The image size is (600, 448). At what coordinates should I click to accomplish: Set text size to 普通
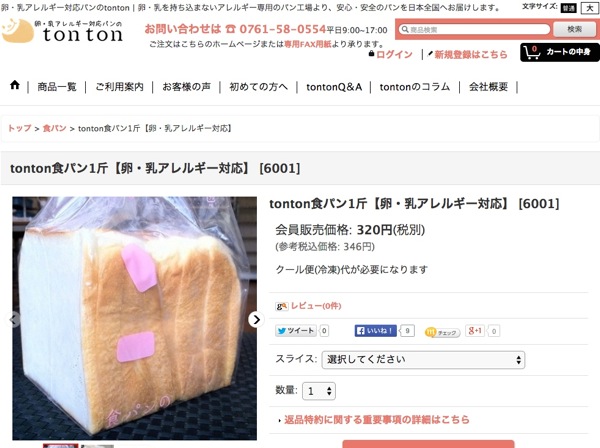569,8
